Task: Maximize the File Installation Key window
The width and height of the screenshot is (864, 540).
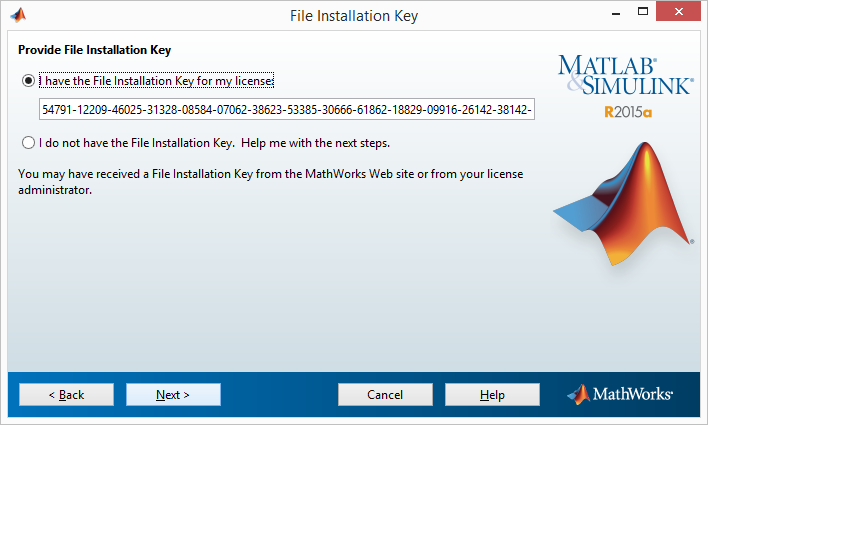Action: (x=642, y=12)
